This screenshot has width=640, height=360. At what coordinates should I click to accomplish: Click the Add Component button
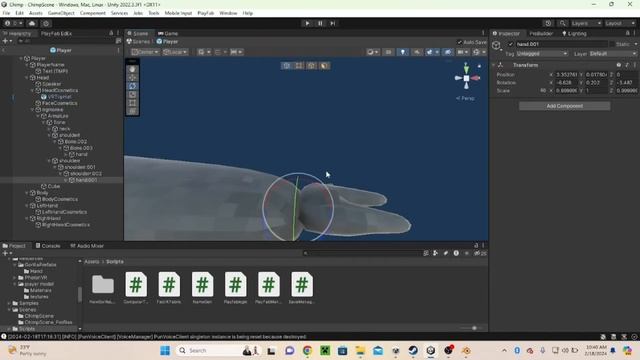564,106
